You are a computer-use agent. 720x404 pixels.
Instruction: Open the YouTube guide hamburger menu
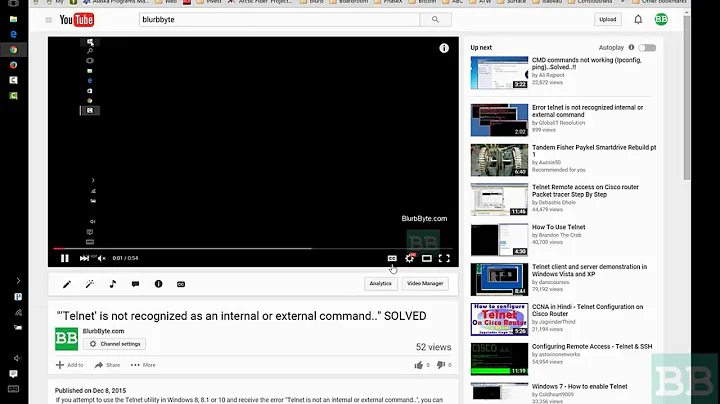(x=49, y=20)
